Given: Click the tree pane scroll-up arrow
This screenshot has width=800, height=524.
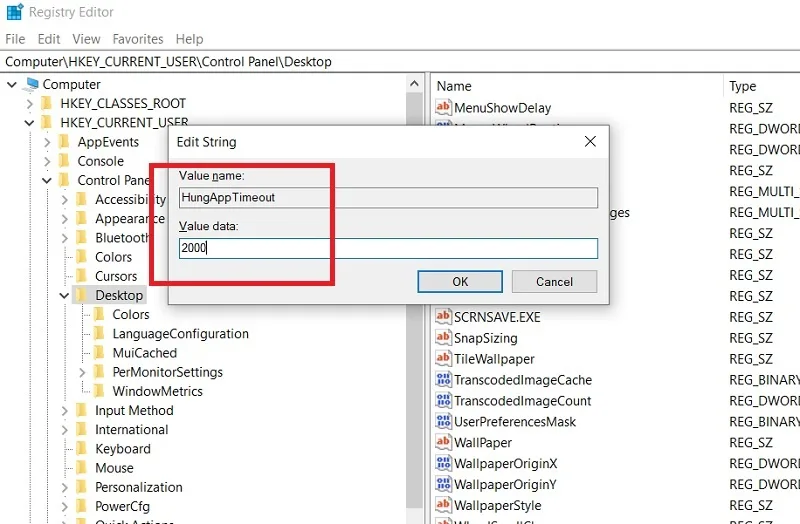Looking at the screenshot, I should click(x=414, y=84).
